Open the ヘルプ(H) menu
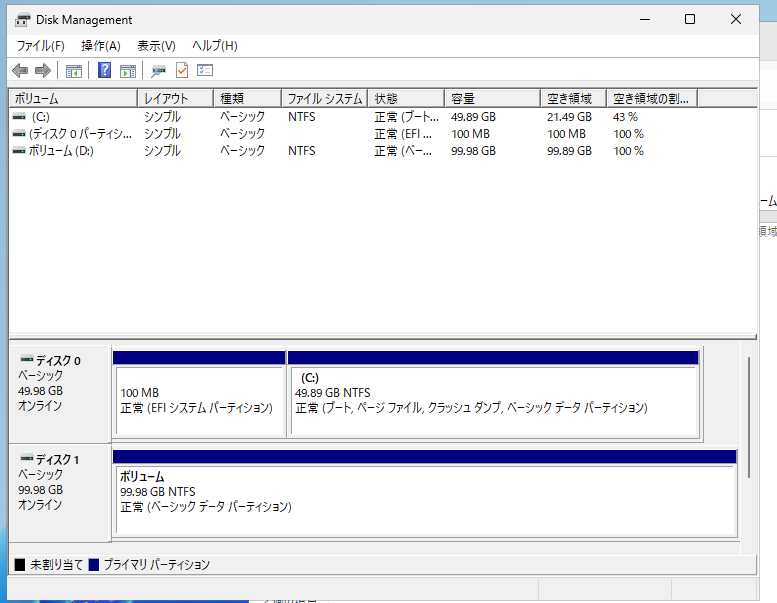This screenshot has height=603, width=777. tap(214, 46)
